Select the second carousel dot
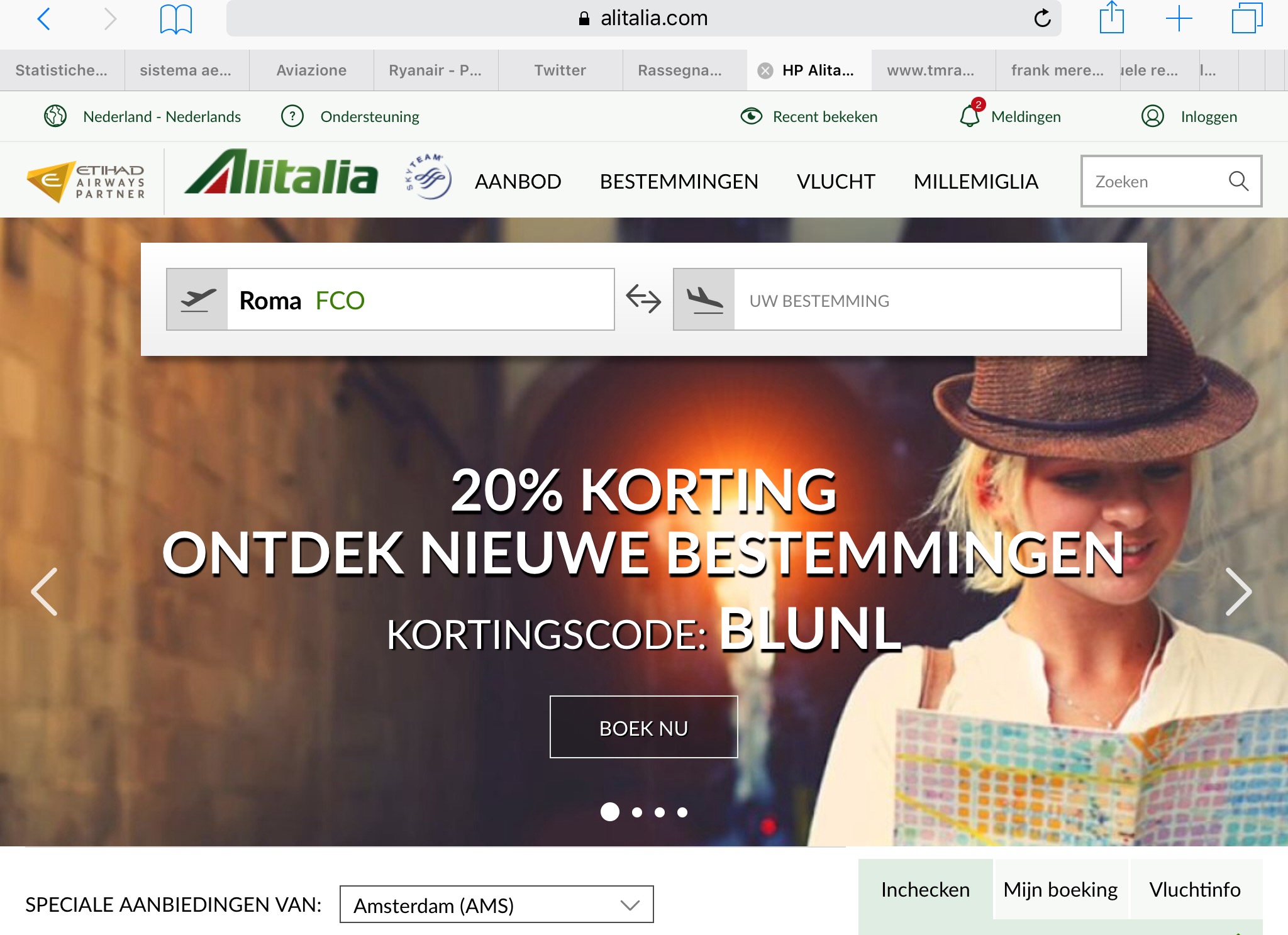The image size is (1288, 935). click(637, 812)
